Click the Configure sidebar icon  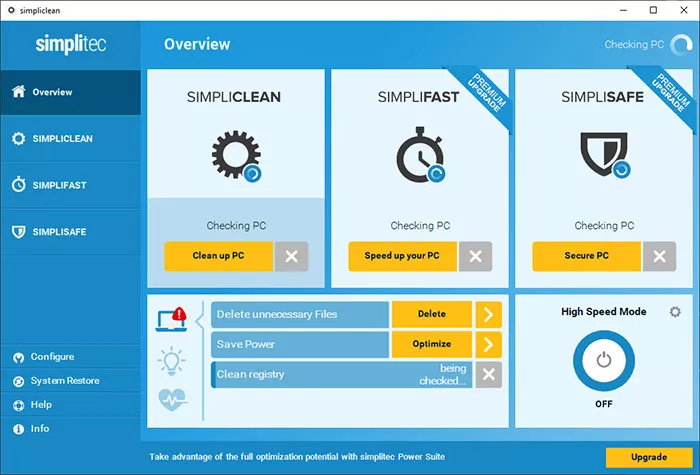(x=18, y=358)
